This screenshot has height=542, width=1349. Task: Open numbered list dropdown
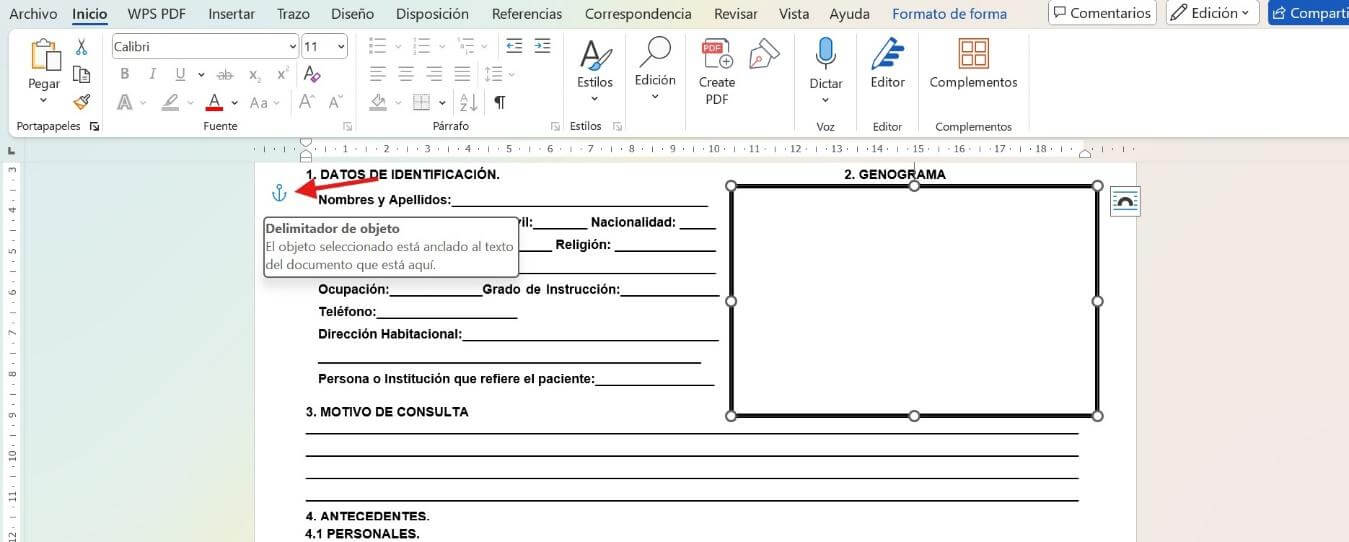point(442,47)
